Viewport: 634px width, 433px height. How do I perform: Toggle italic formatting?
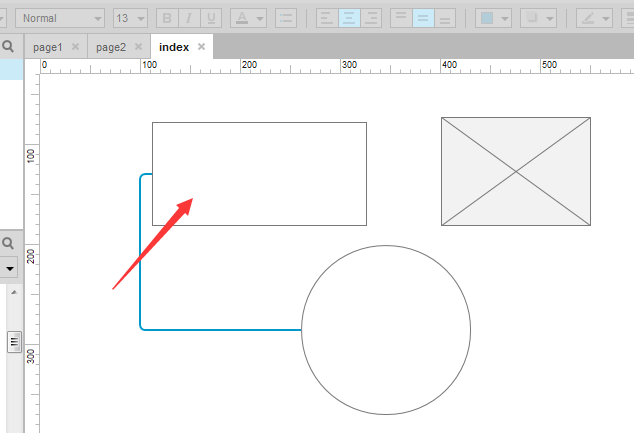click(x=189, y=18)
